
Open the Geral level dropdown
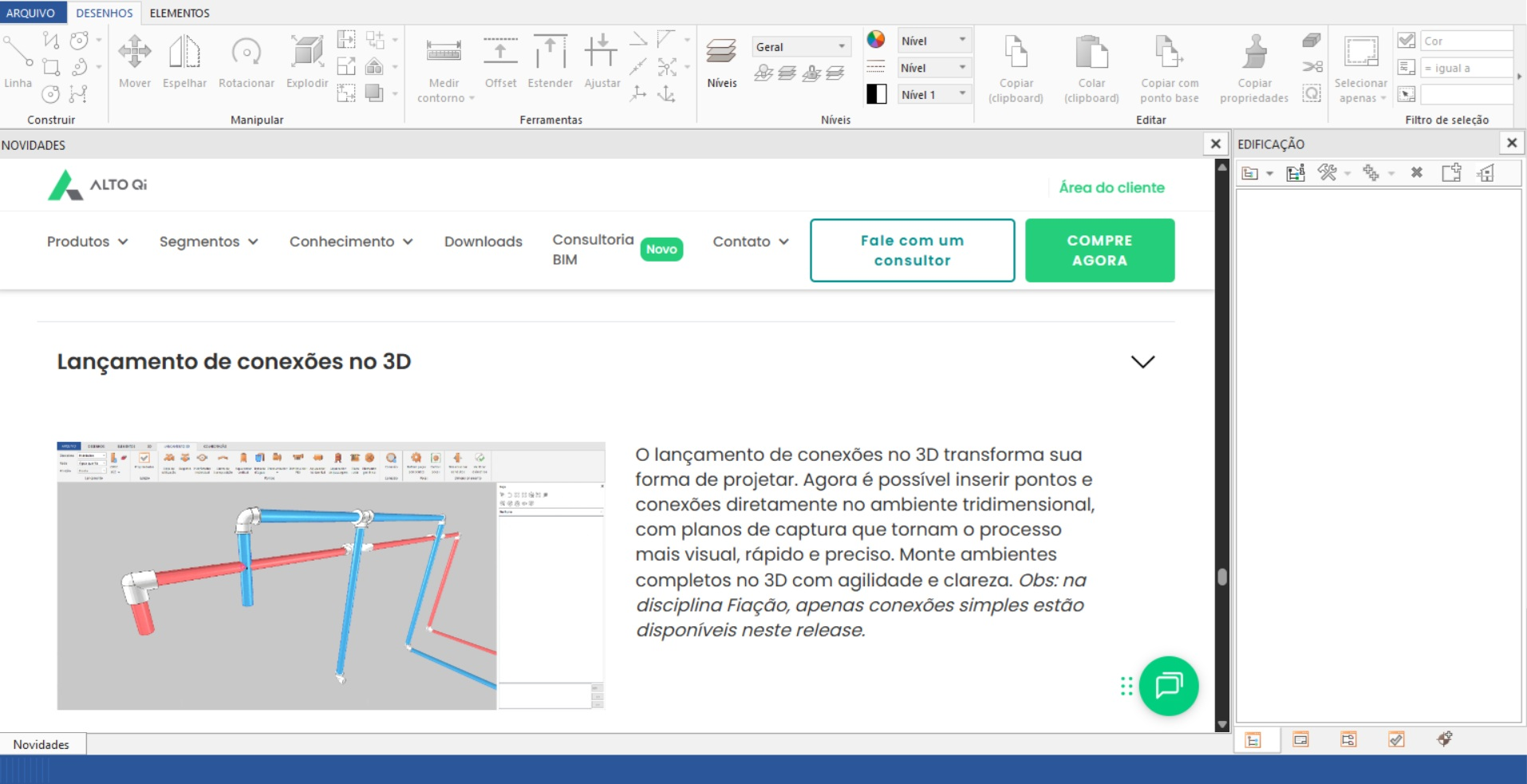[x=801, y=47]
